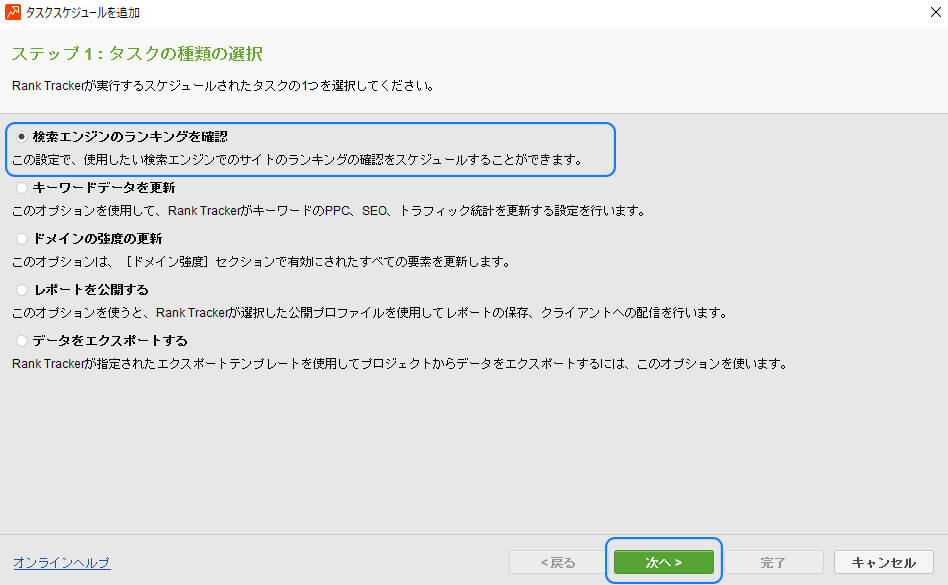948x585 pixels.
Task: Select キーワードデータを更新 radio option
Action: click(x=22, y=188)
